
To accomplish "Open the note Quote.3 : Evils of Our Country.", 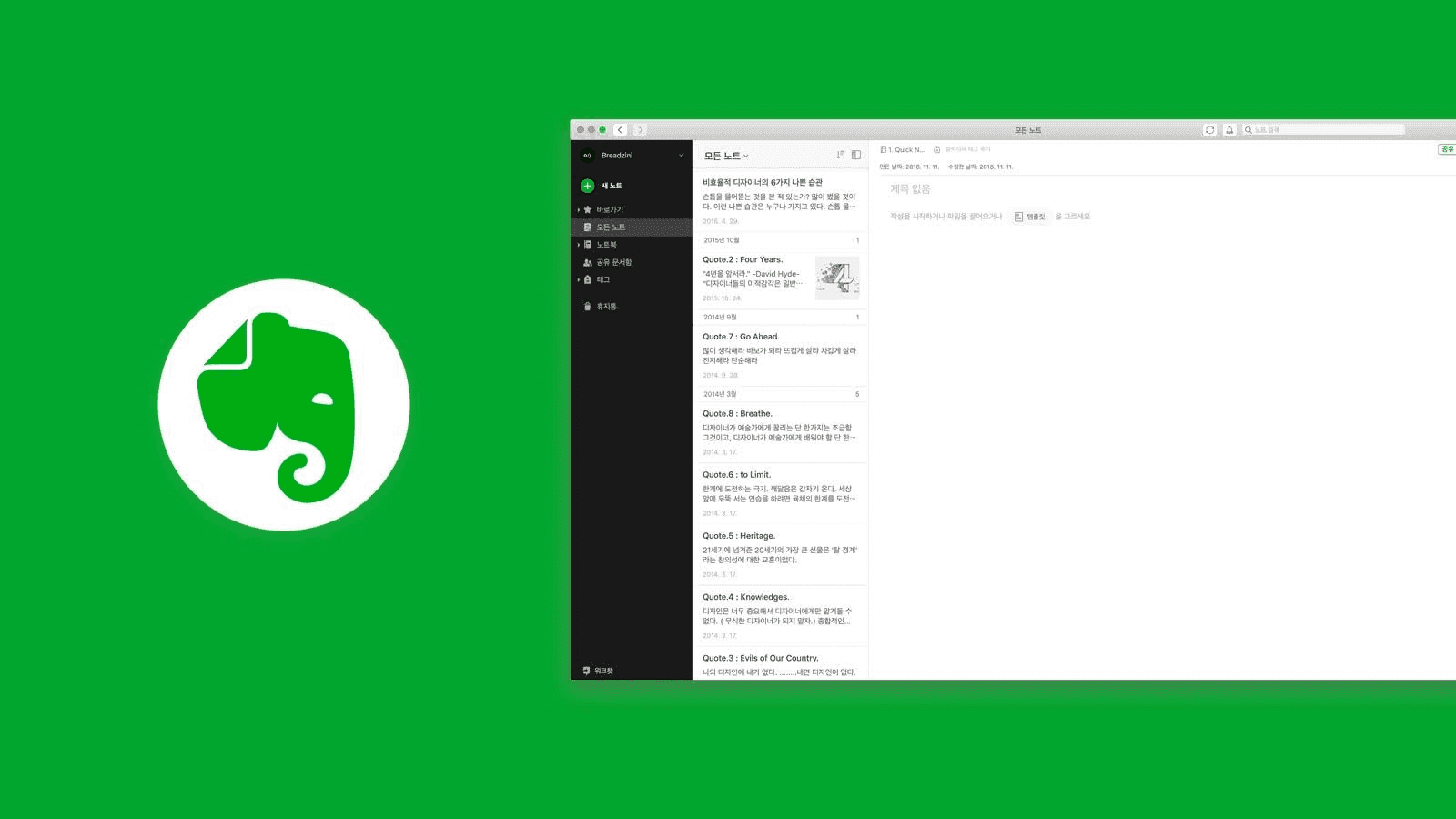I will 780,664.
